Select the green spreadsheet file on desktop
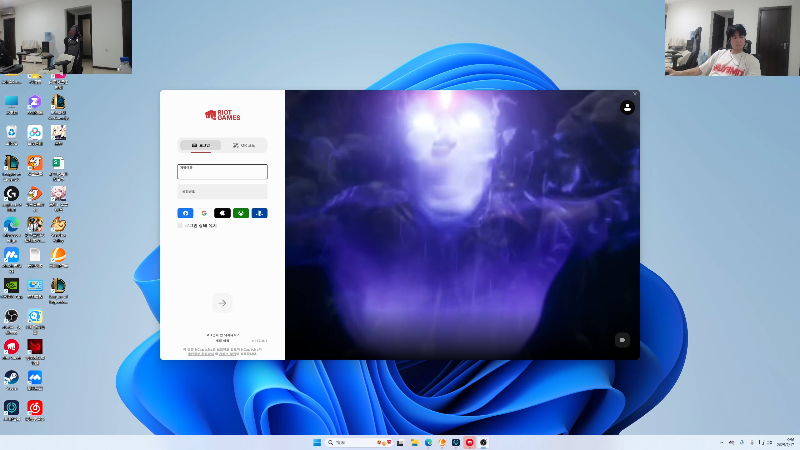The width and height of the screenshot is (800, 450). 58,167
